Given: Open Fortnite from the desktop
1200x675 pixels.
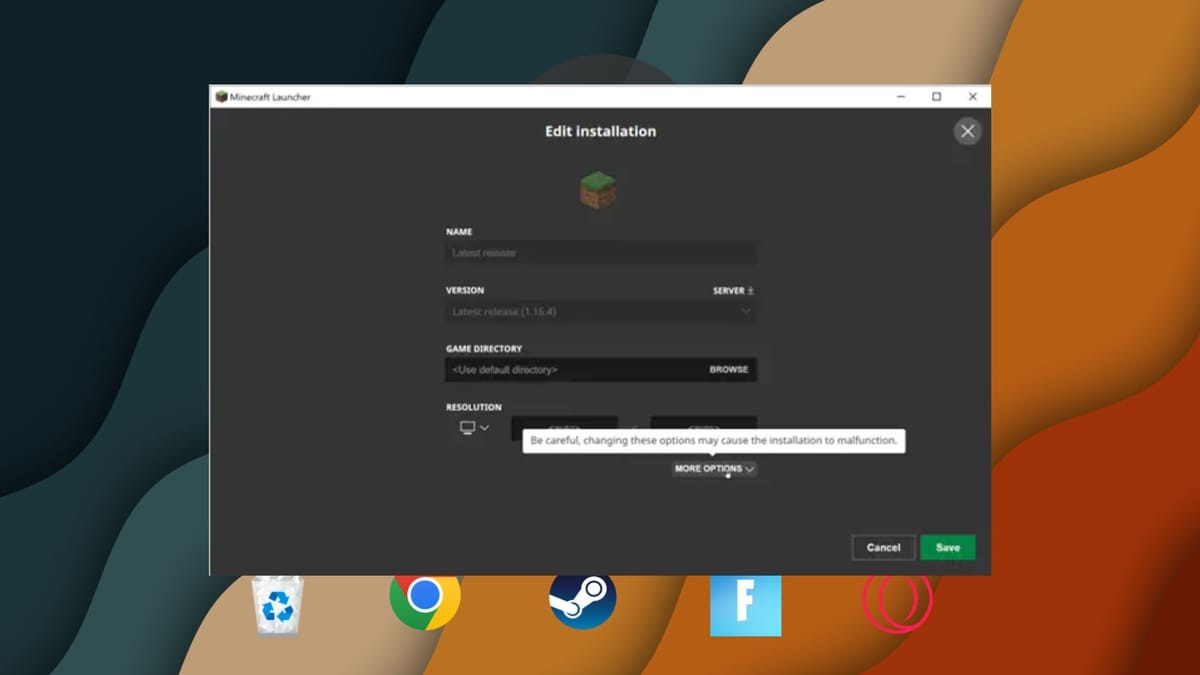Looking at the screenshot, I should (745, 605).
